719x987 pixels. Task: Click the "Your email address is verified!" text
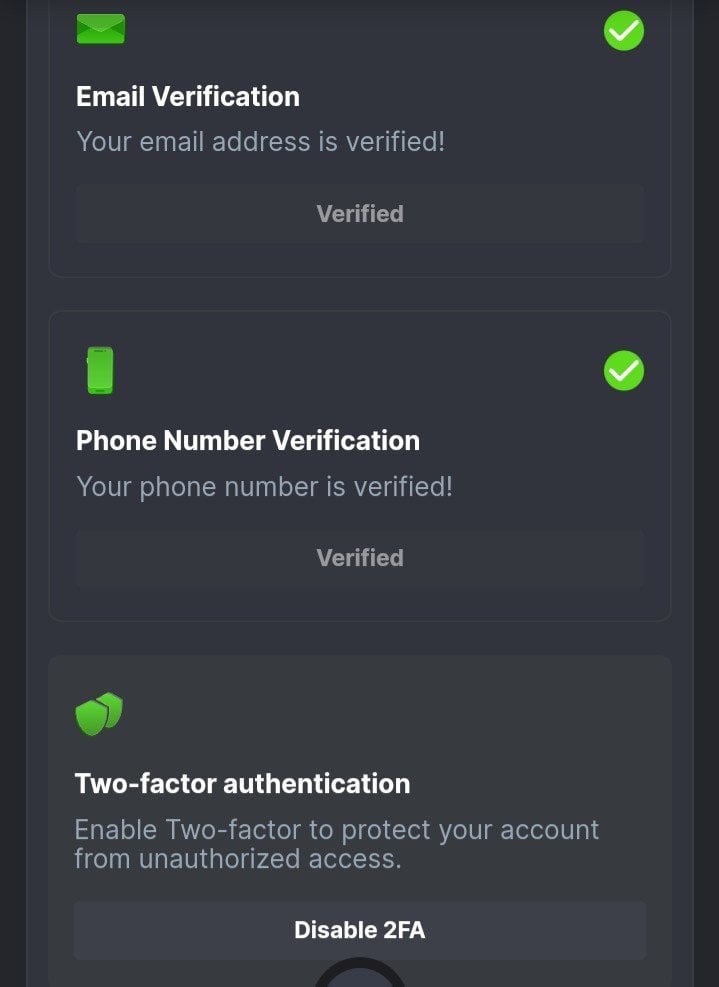click(260, 142)
